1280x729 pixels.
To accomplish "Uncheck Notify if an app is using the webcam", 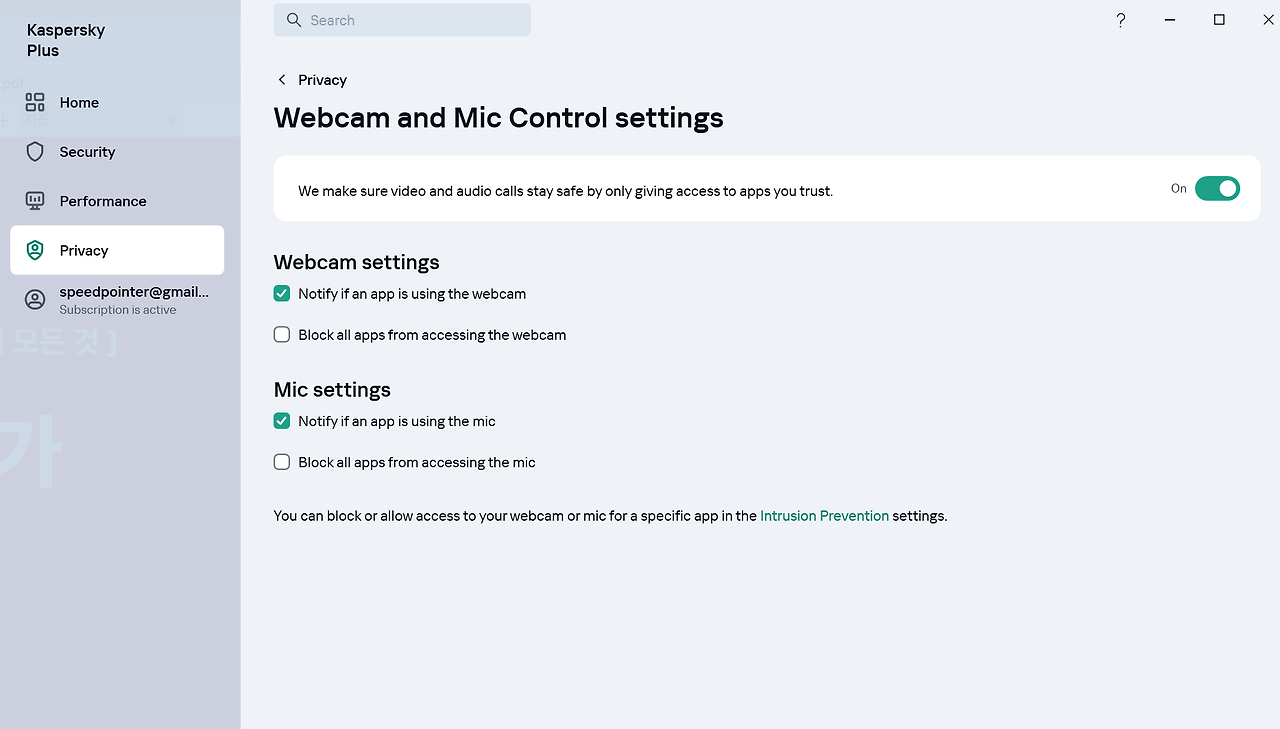I will point(282,294).
